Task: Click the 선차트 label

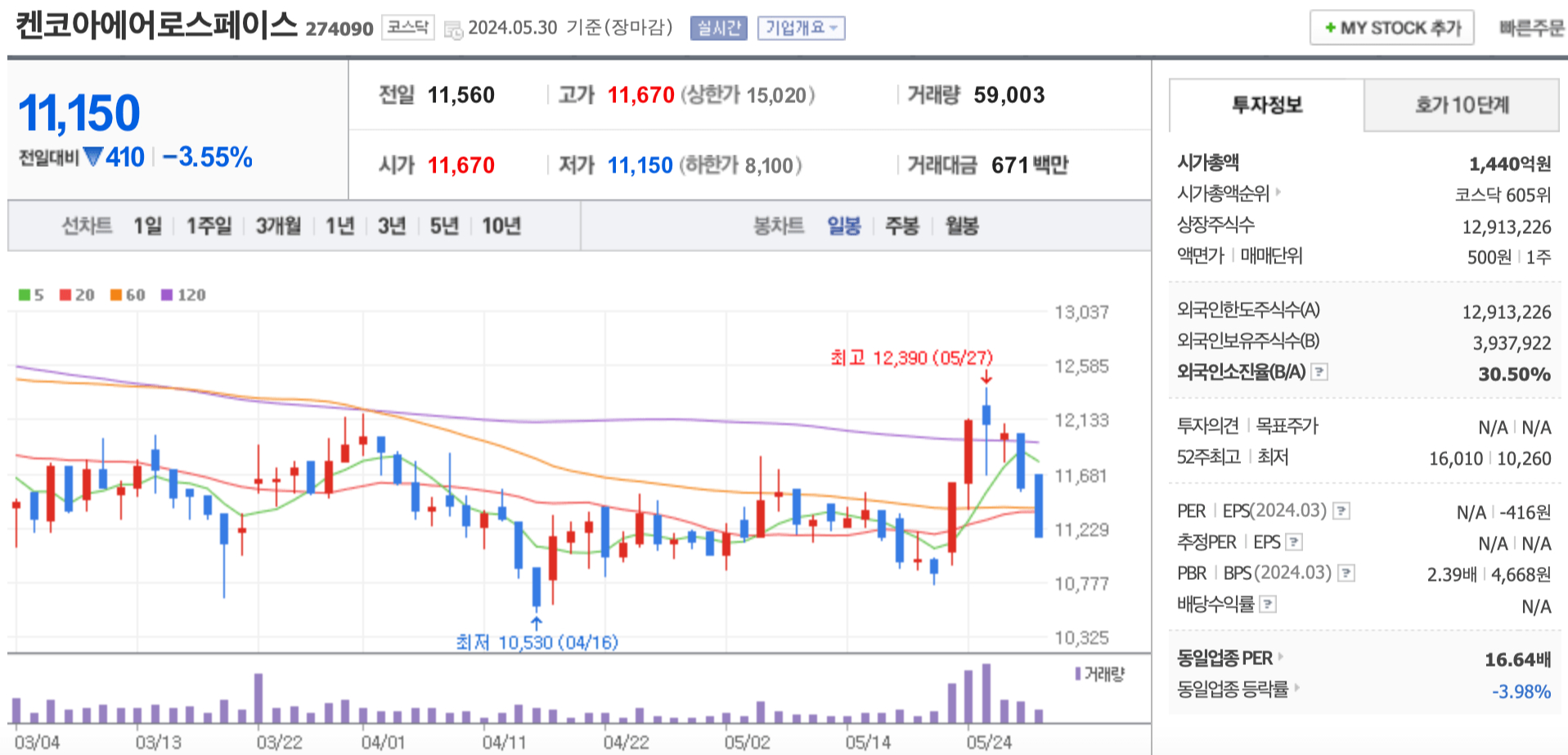Action: point(87,226)
